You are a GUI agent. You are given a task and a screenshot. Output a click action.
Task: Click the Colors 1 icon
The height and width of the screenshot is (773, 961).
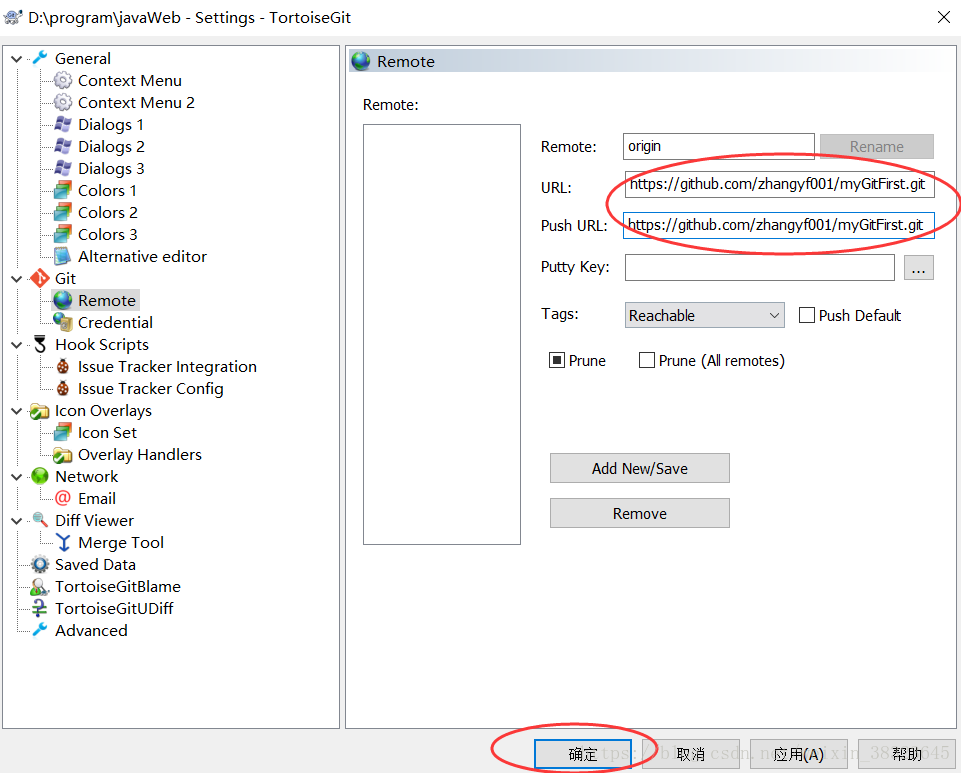[x=63, y=190]
